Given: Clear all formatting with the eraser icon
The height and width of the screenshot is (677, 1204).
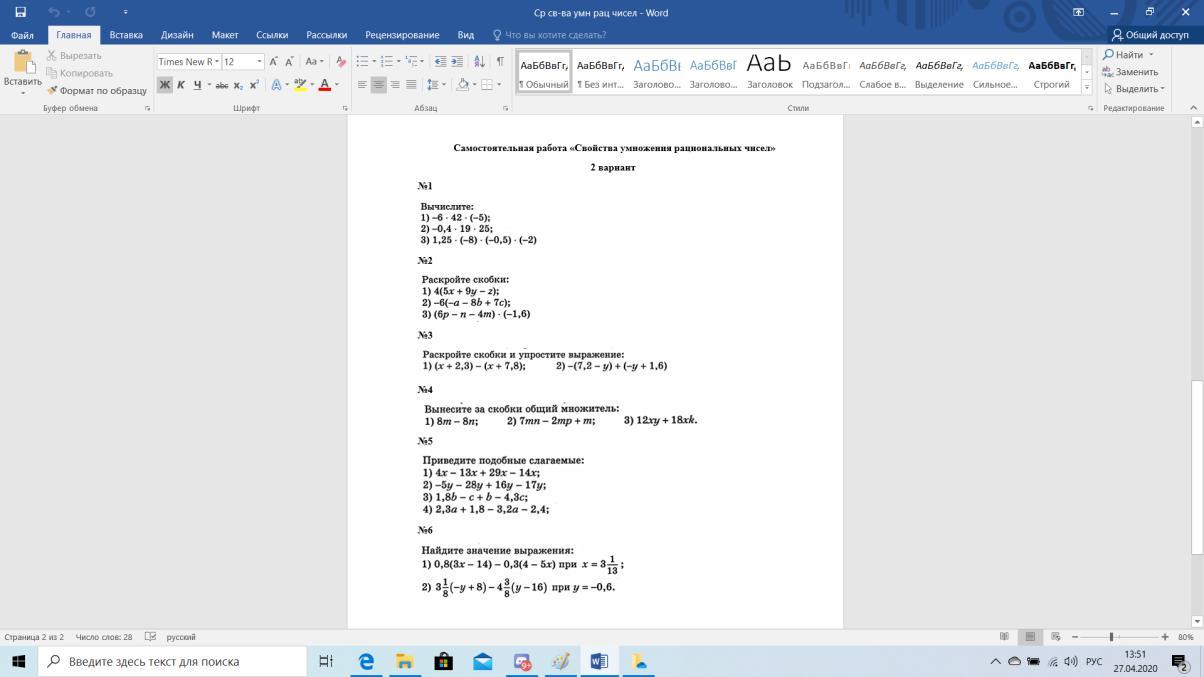Looking at the screenshot, I should 341,62.
